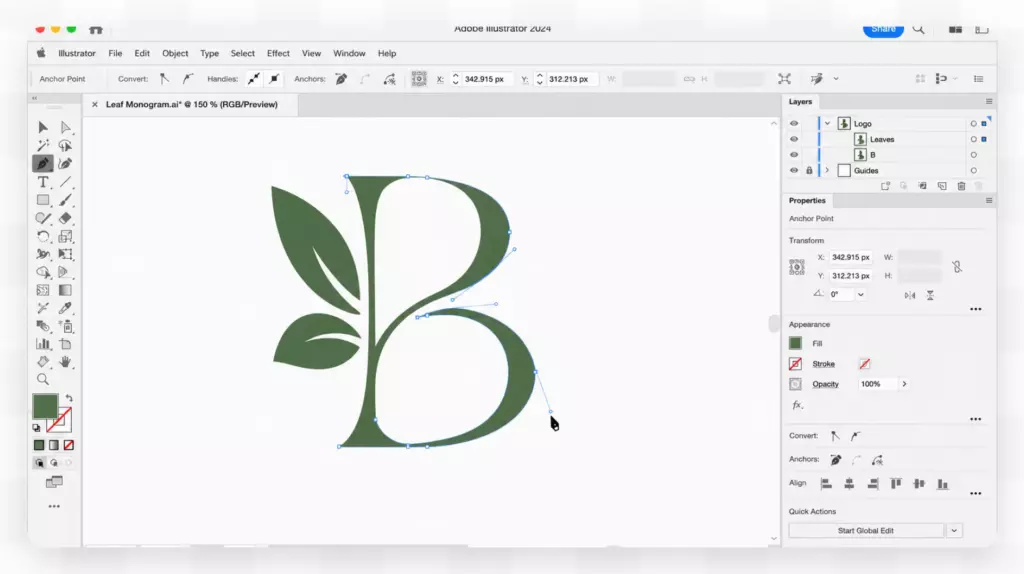The height and width of the screenshot is (574, 1024).
Task: Open the Object menu
Action: (175, 54)
